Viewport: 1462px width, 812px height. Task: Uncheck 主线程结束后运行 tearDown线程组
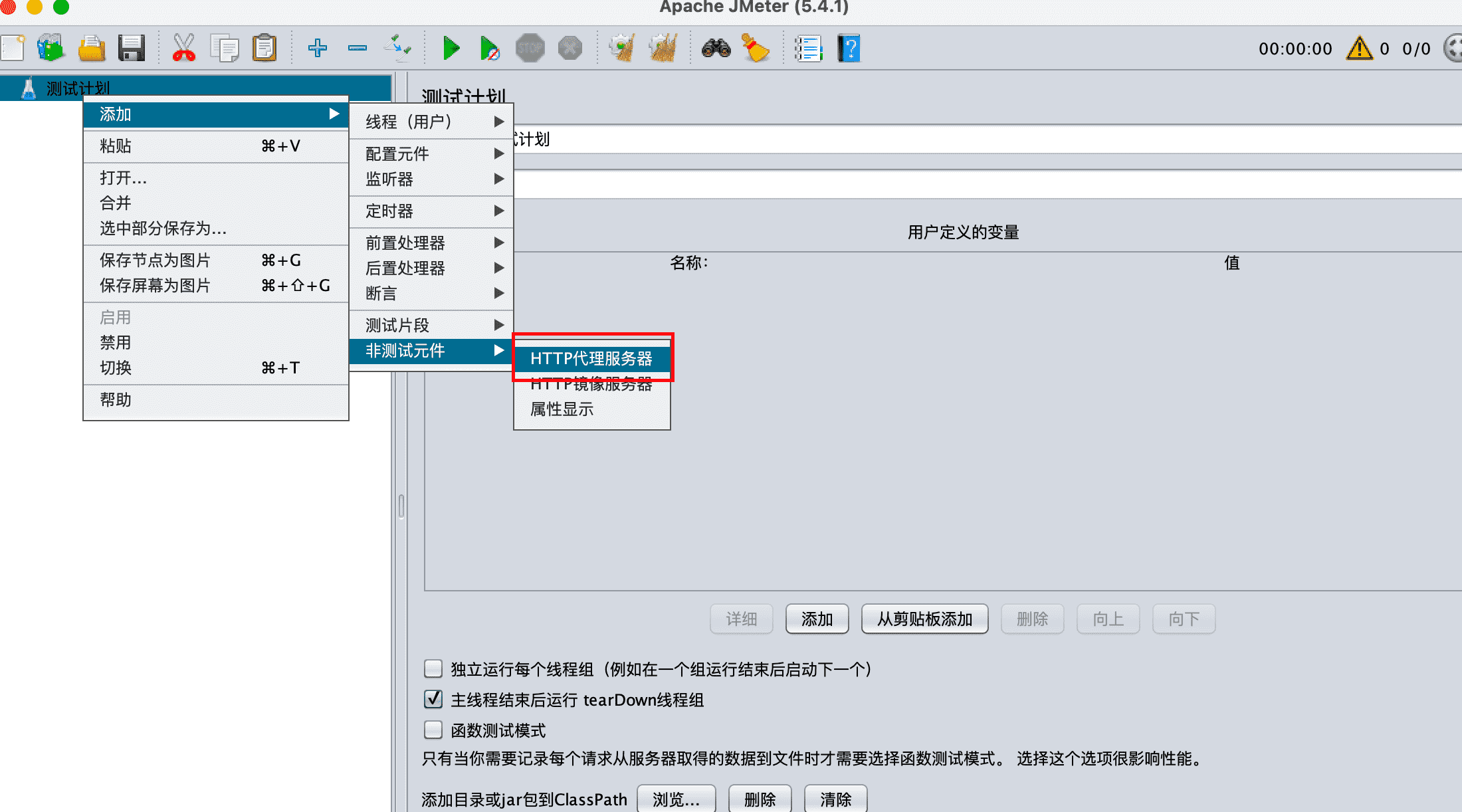[x=433, y=699]
